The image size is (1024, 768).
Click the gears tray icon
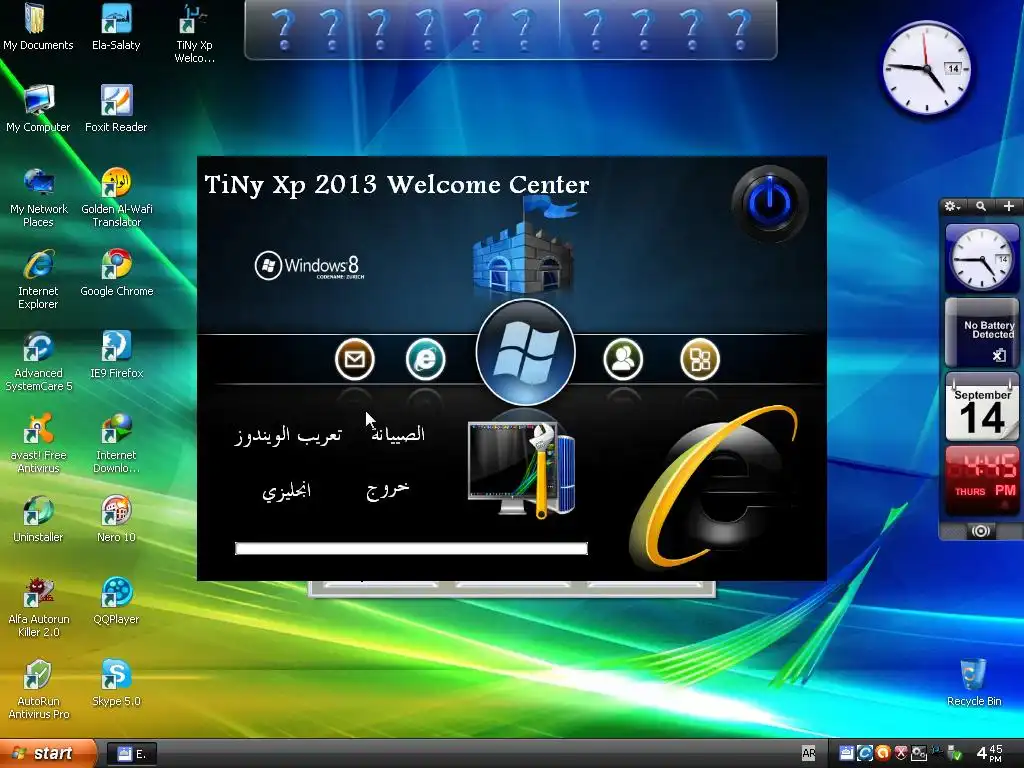[919, 754]
